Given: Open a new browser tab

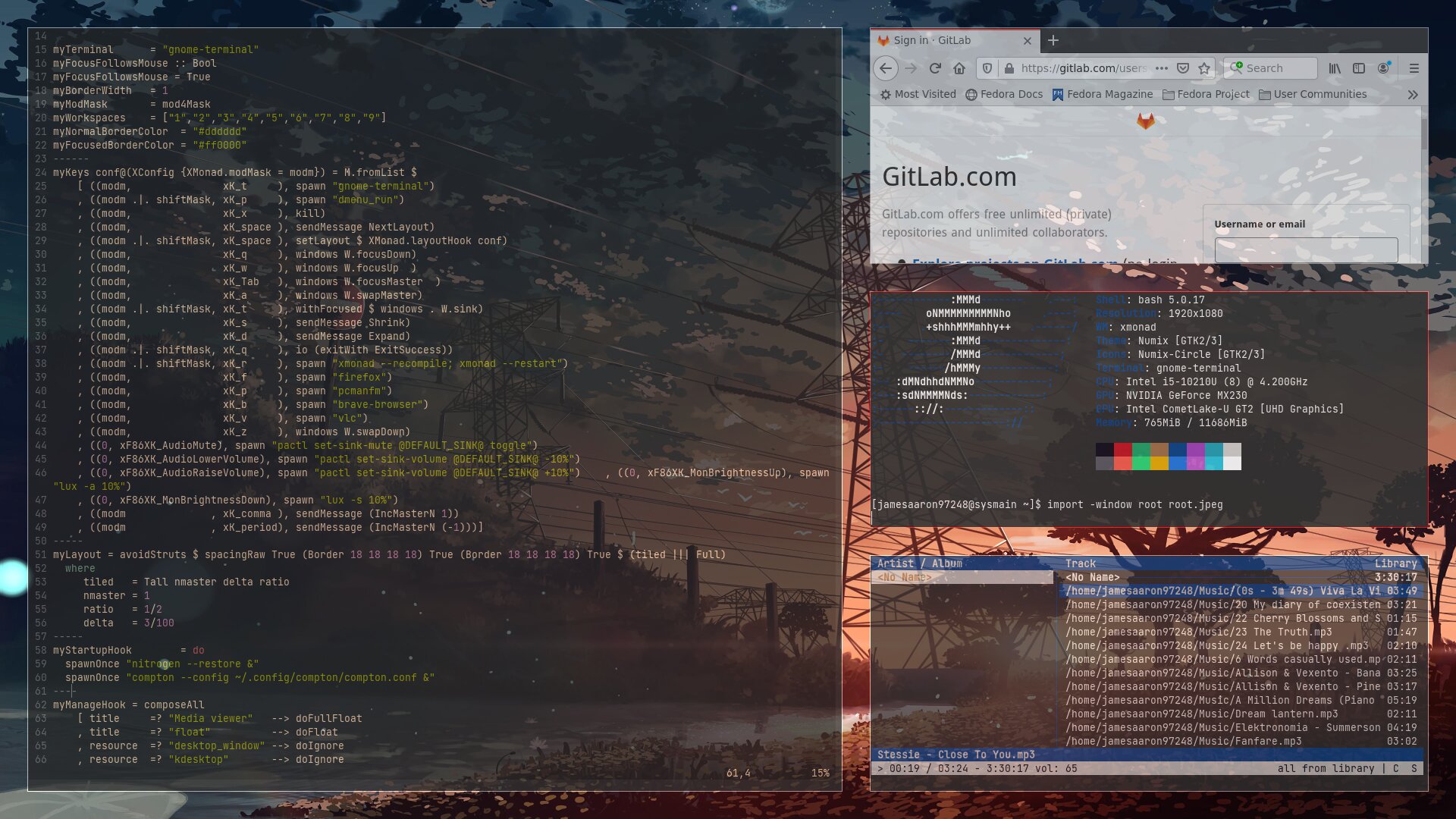Looking at the screenshot, I should pos(1053,41).
